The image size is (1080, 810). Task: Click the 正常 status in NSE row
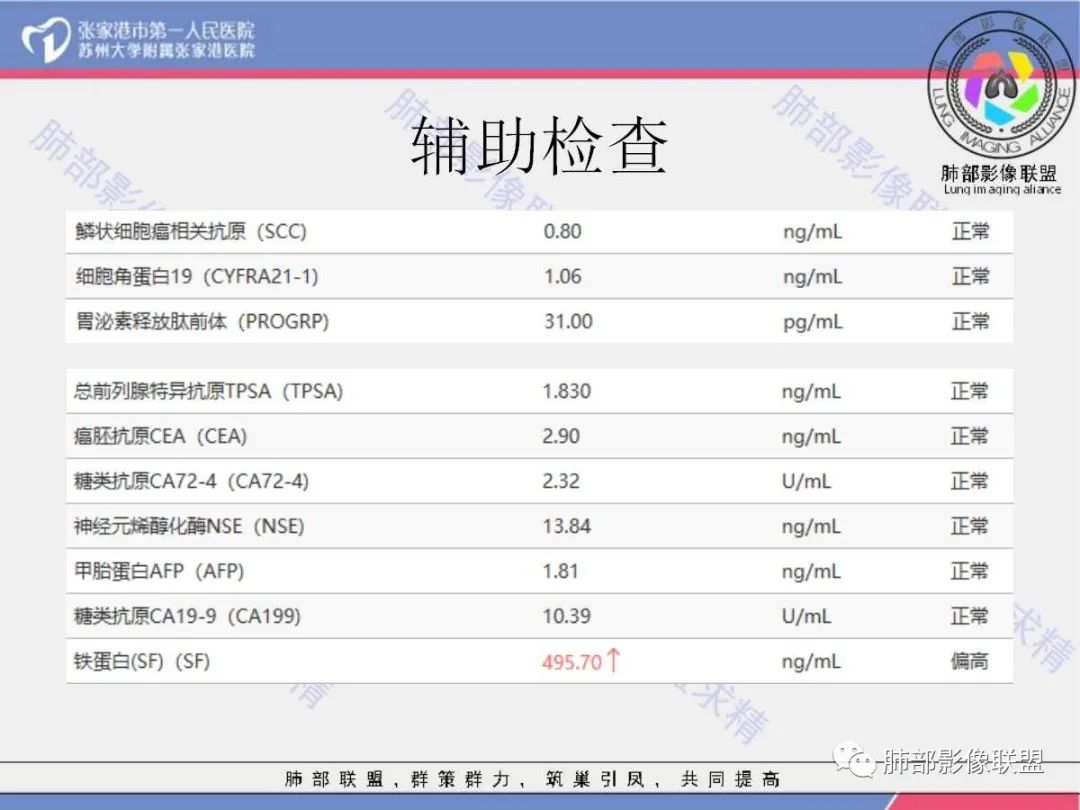coord(969,526)
